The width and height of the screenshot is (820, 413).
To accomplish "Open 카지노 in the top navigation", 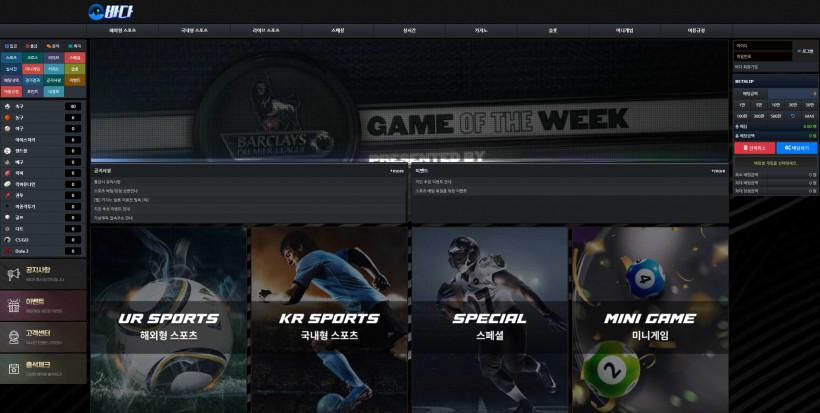I will (481, 31).
